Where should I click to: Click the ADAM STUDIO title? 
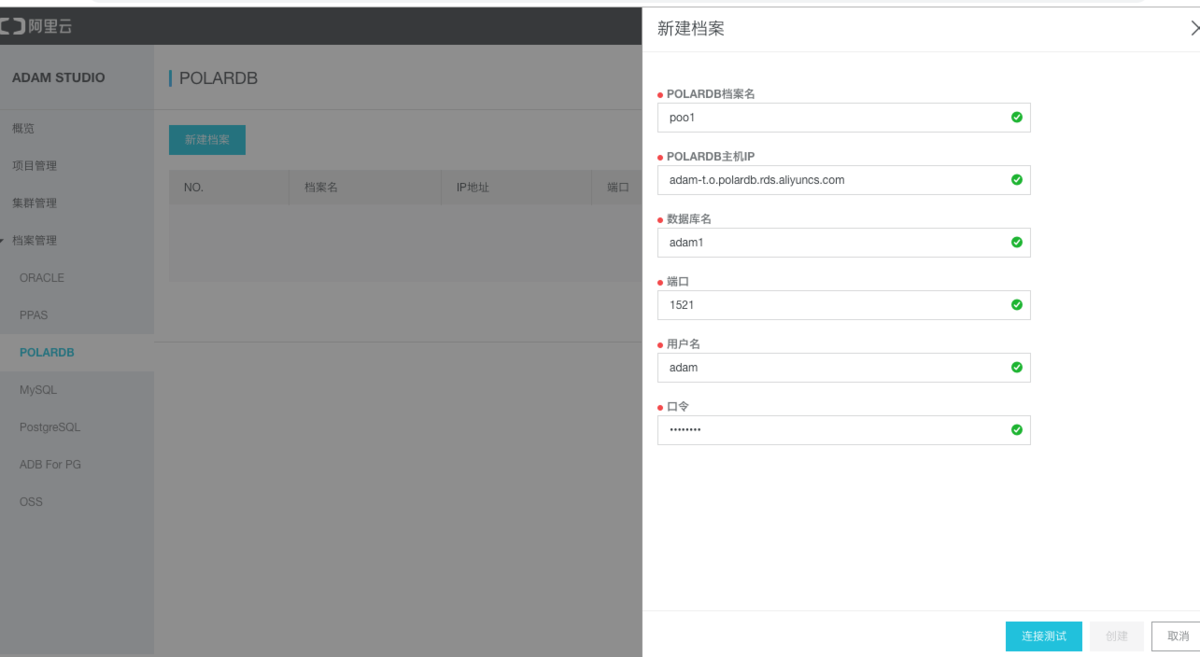coord(58,78)
